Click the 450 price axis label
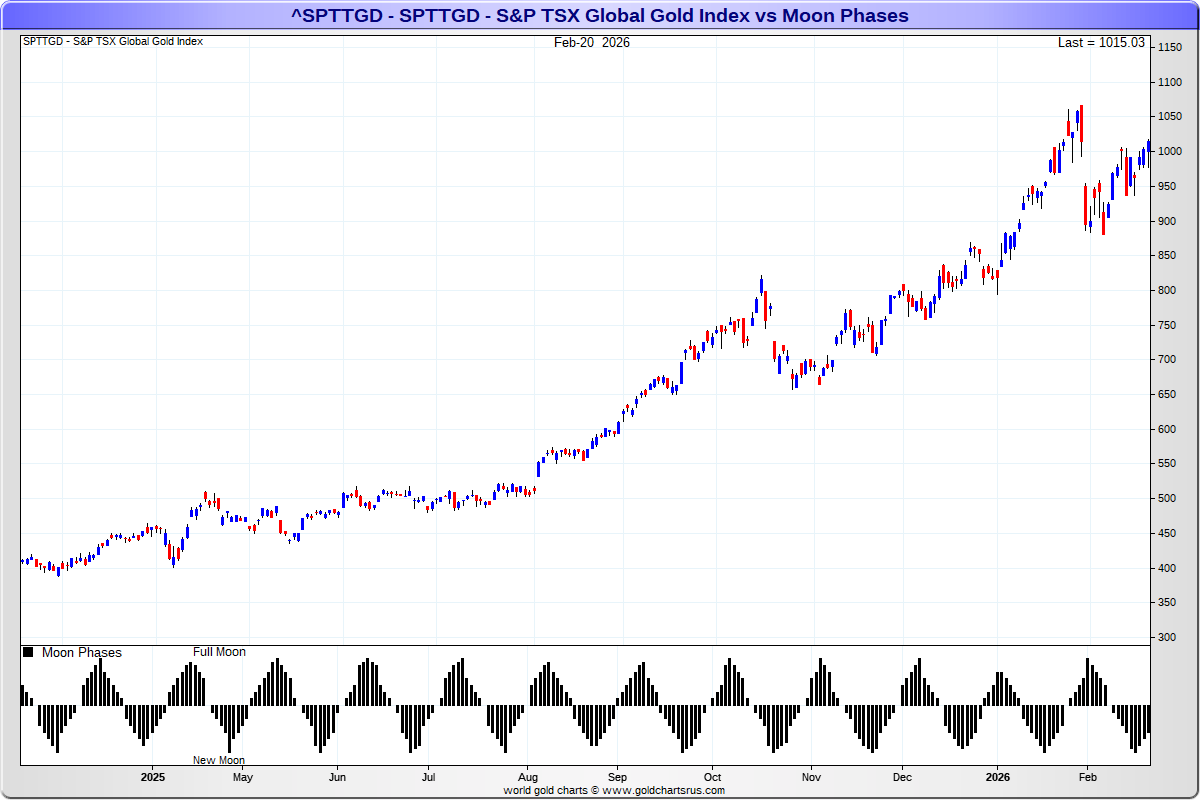1200x800 pixels. coord(1167,533)
